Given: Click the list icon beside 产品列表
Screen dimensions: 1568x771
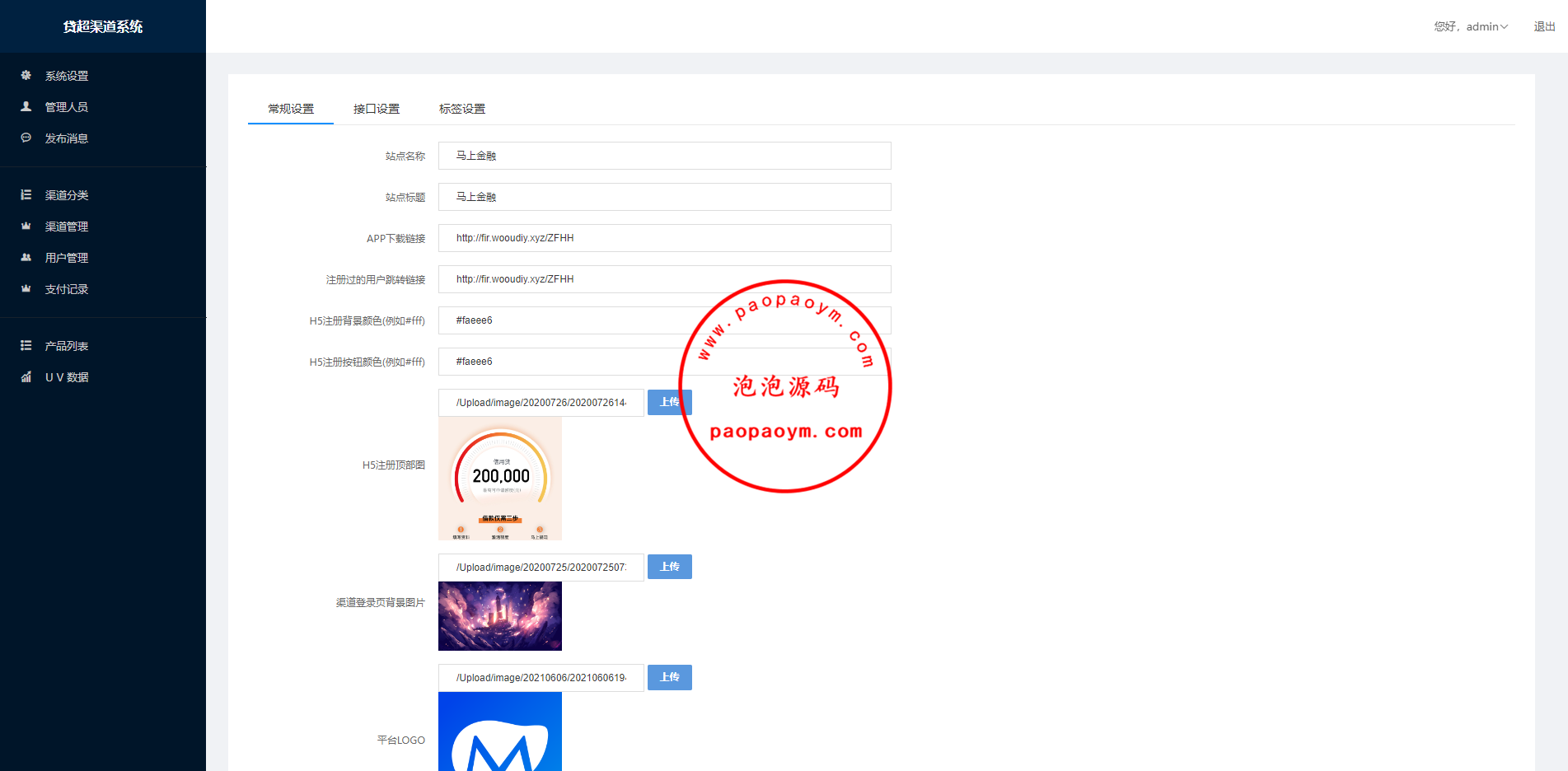Looking at the screenshot, I should click(x=26, y=345).
